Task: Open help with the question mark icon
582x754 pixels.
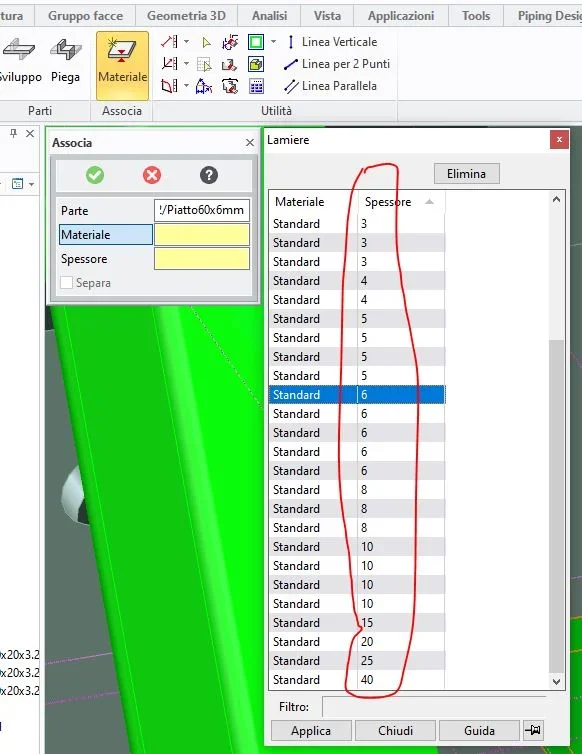Action: [x=209, y=175]
